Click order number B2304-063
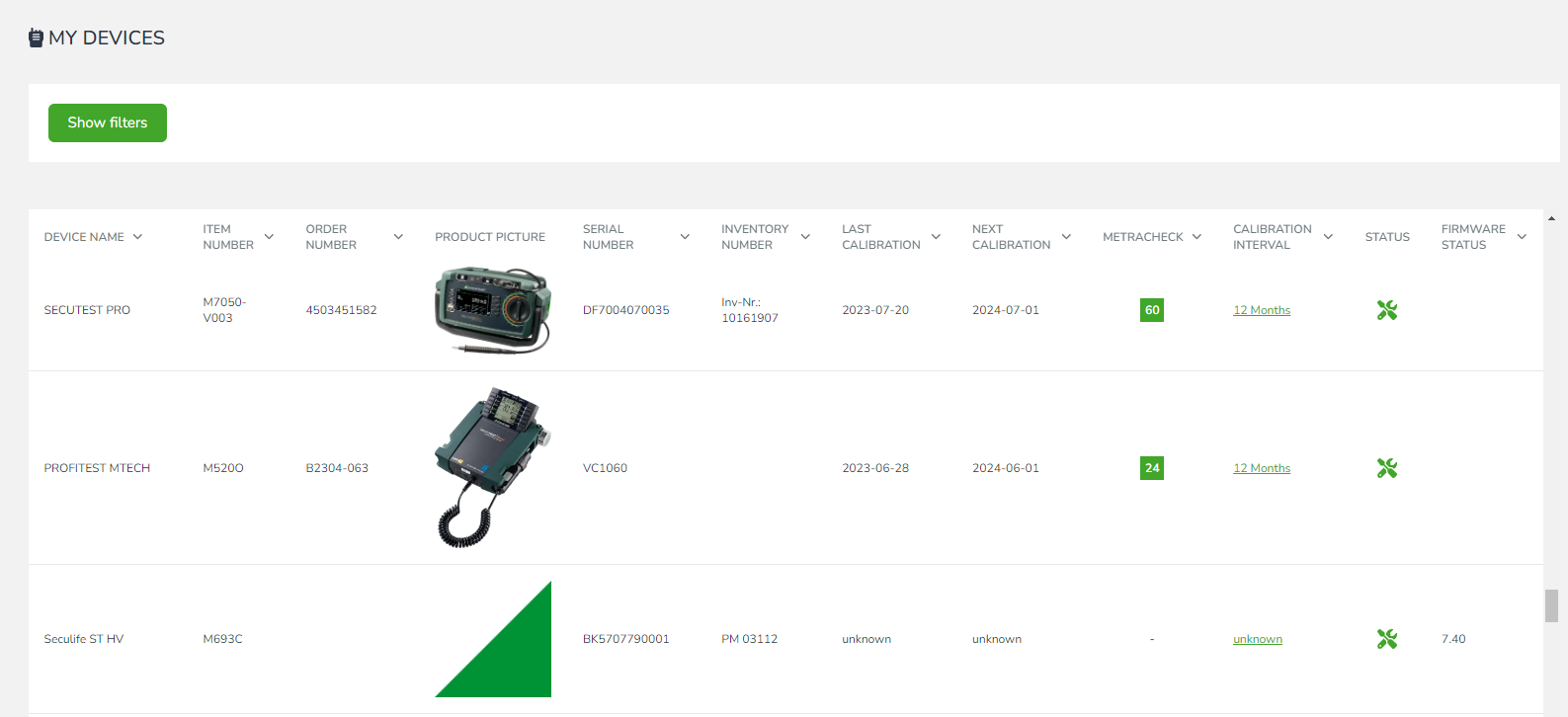The image size is (1568, 717). pyautogui.click(x=337, y=468)
